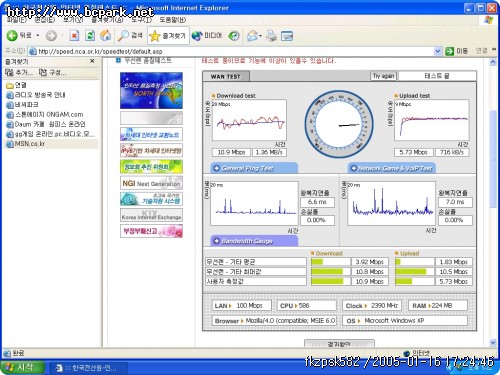Open the 도움말 (Help) menu
This screenshot has width=500, height=375.
pyautogui.click(x=172, y=20)
